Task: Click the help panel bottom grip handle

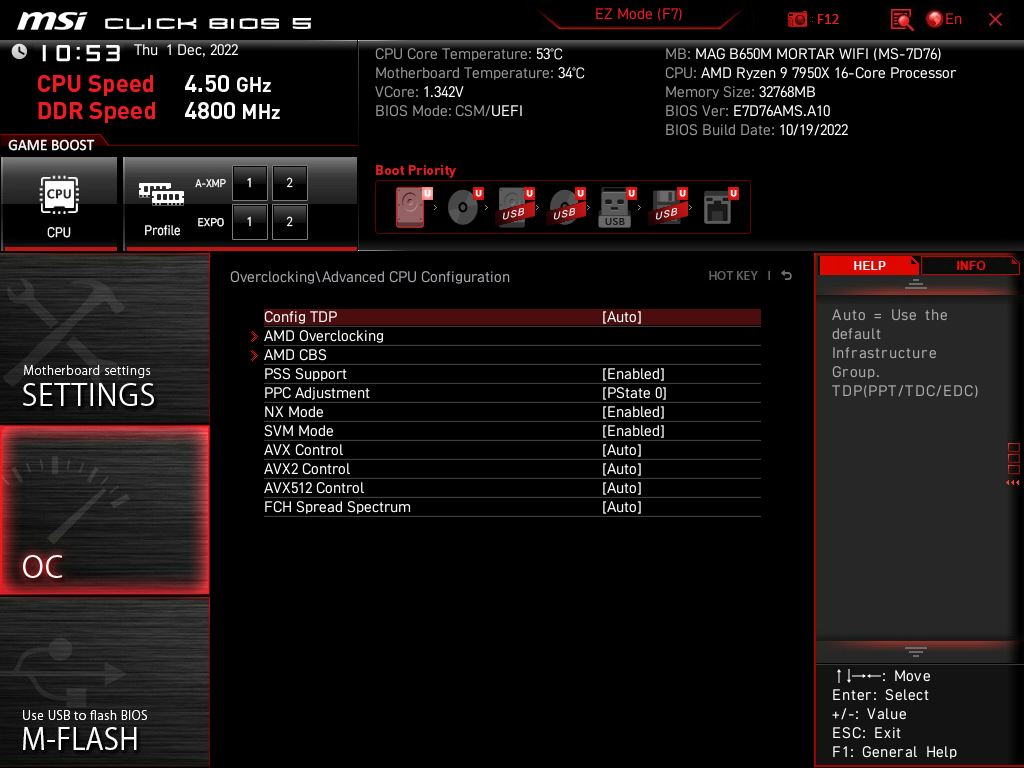Action: click(x=916, y=651)
